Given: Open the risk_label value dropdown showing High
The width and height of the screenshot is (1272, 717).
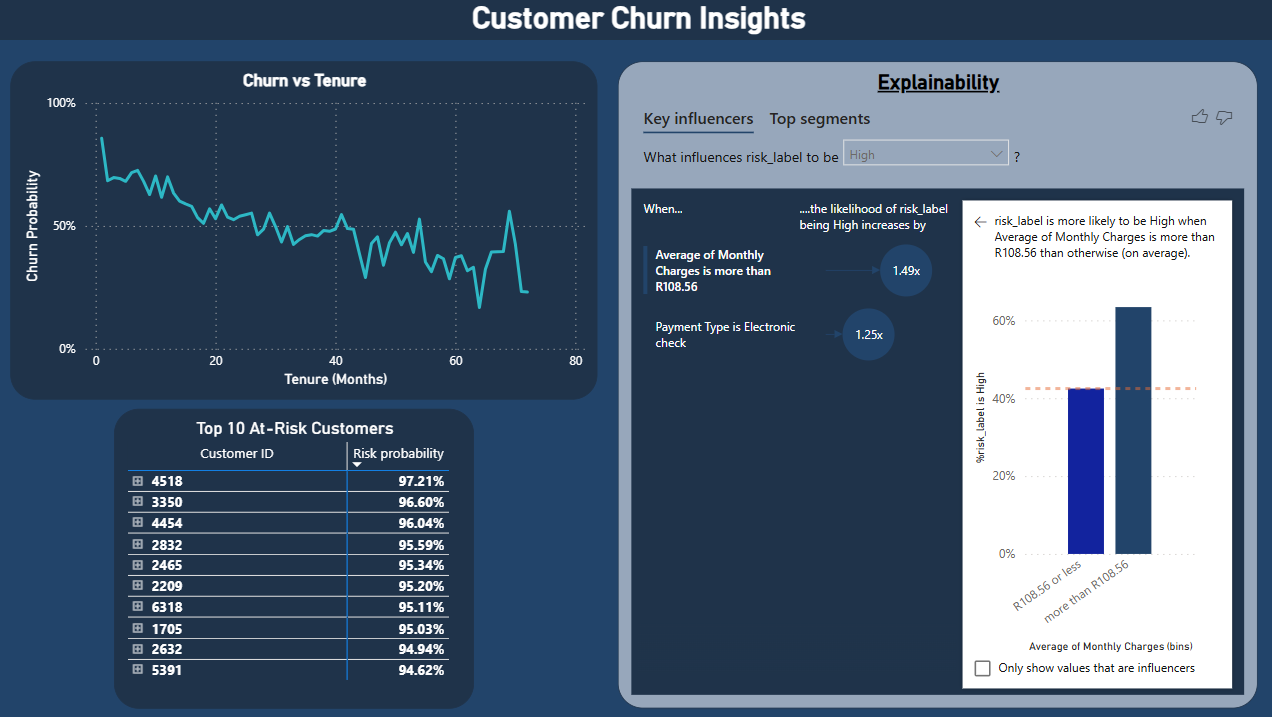Looking at the screenshot, I should (926, 154).
